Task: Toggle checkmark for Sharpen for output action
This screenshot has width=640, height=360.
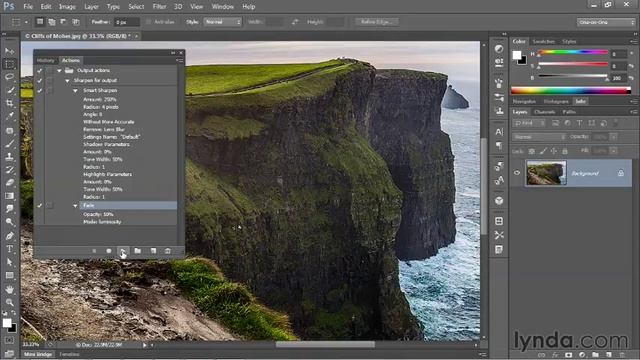Action: [x=40, y=80]
